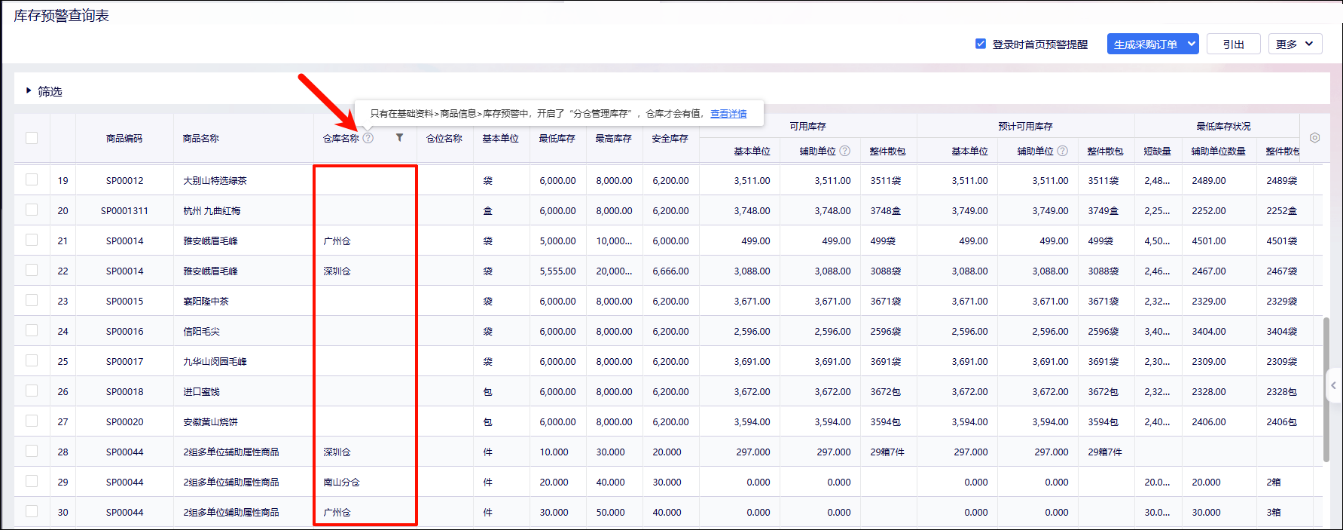This screenshot has width=1343, height=530.
Task: Click 南山分仓 cell in row 29
Action: 341,482
